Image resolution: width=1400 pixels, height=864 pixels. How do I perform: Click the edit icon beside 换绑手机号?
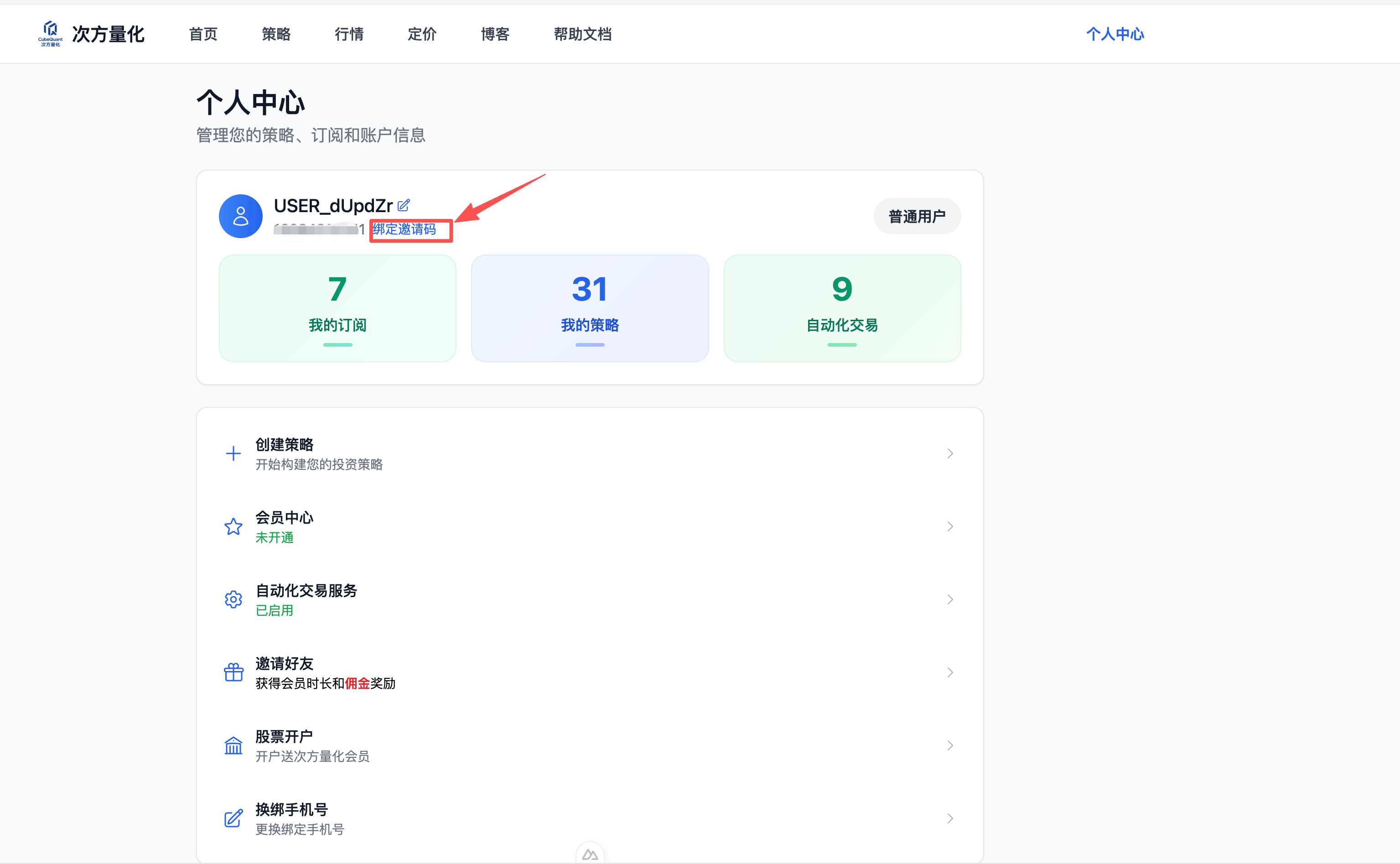(x=233, y=818)
